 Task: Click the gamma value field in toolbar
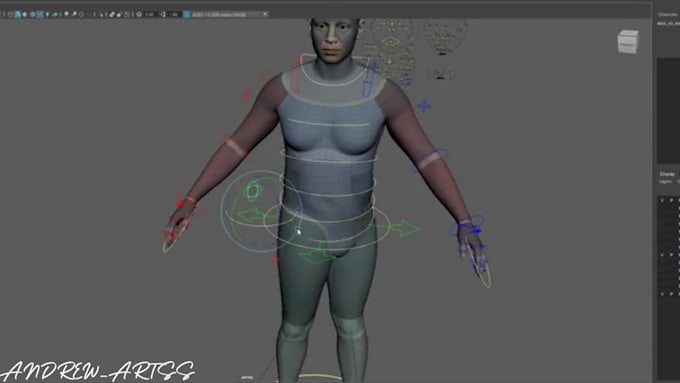pos(173,14)
